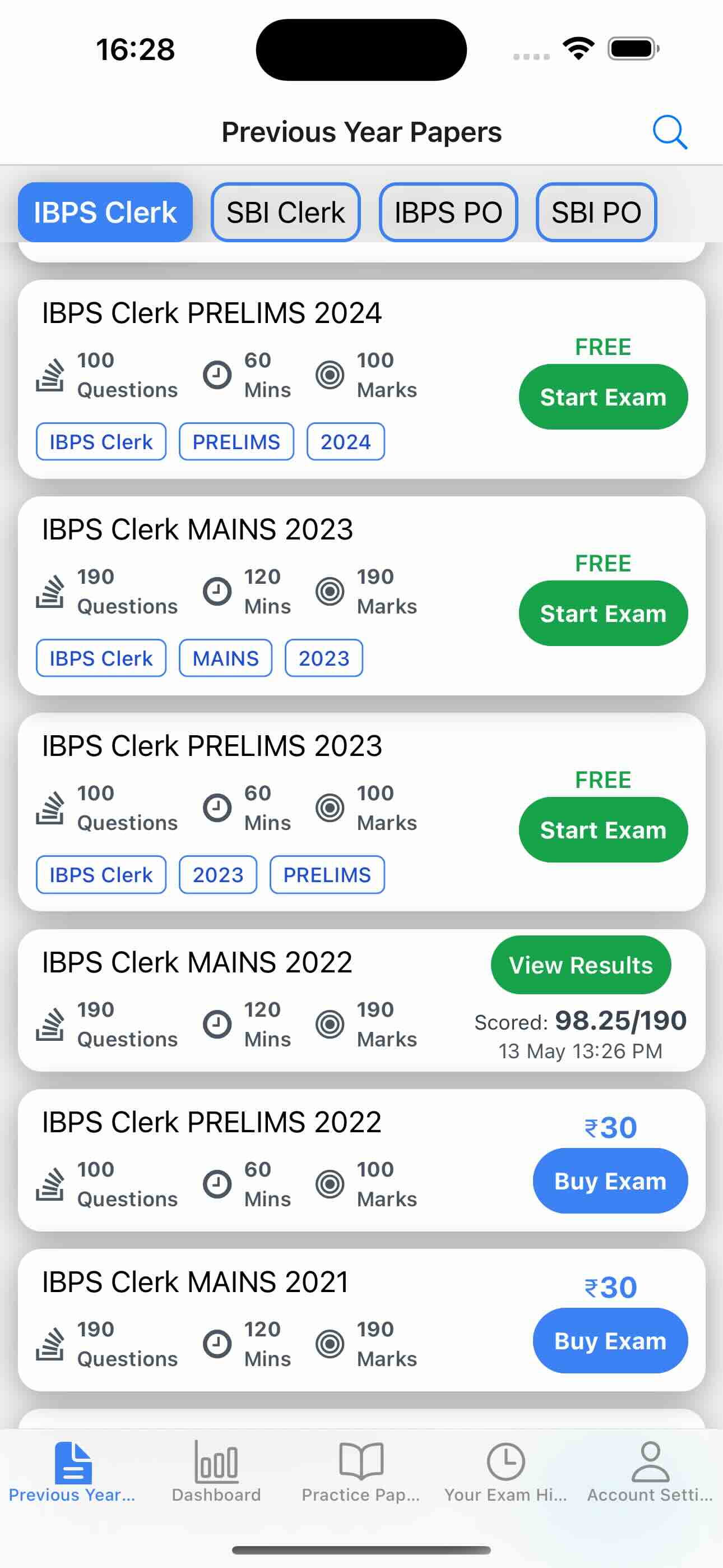Image resolution: width=723 pixels, height=1568 pixels.
Task: View Results for IBPS Clerk MAINS 2022
Action: coord(581,965)
